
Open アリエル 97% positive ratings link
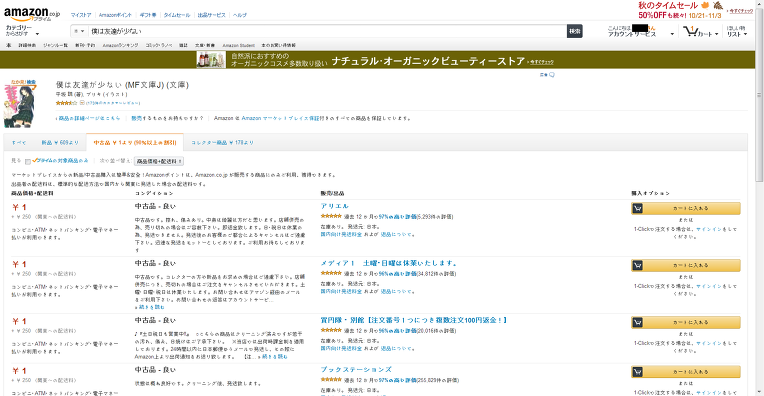pos(398,217)
